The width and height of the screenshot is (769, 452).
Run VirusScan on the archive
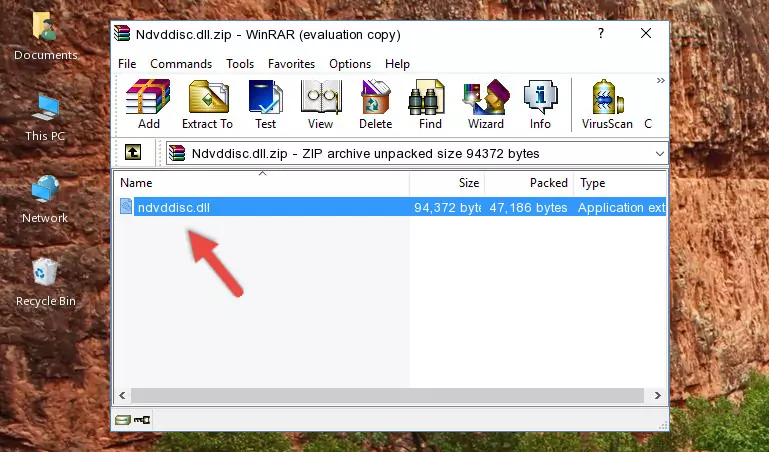coord(607,104)
